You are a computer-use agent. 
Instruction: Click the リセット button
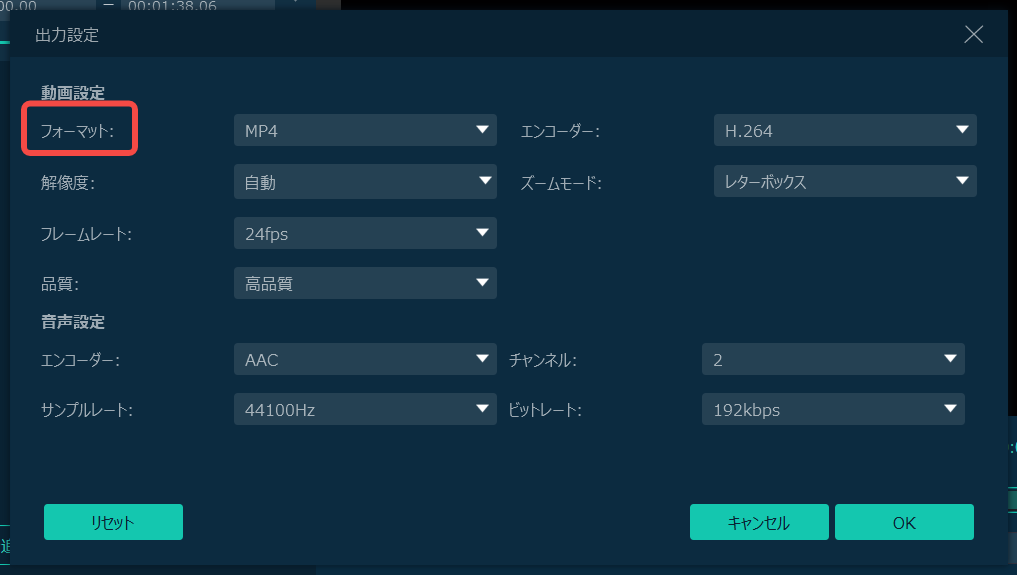tap(114, 522)
